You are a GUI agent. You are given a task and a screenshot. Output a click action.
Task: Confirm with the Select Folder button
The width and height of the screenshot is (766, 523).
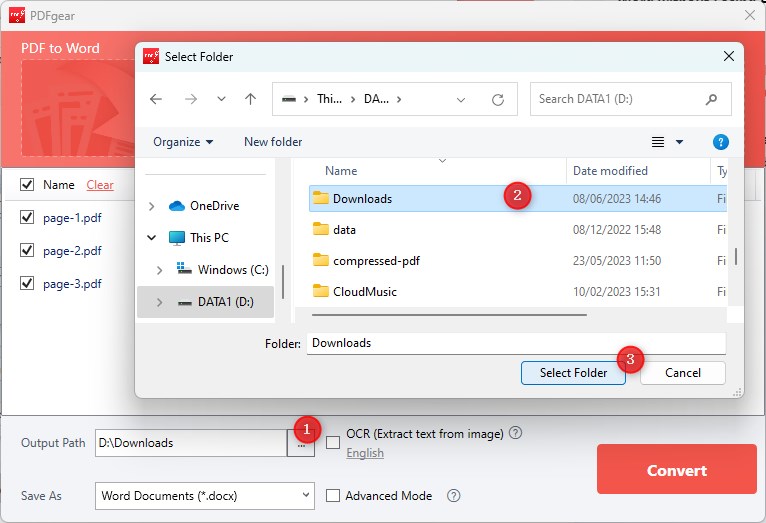(573, 373)
